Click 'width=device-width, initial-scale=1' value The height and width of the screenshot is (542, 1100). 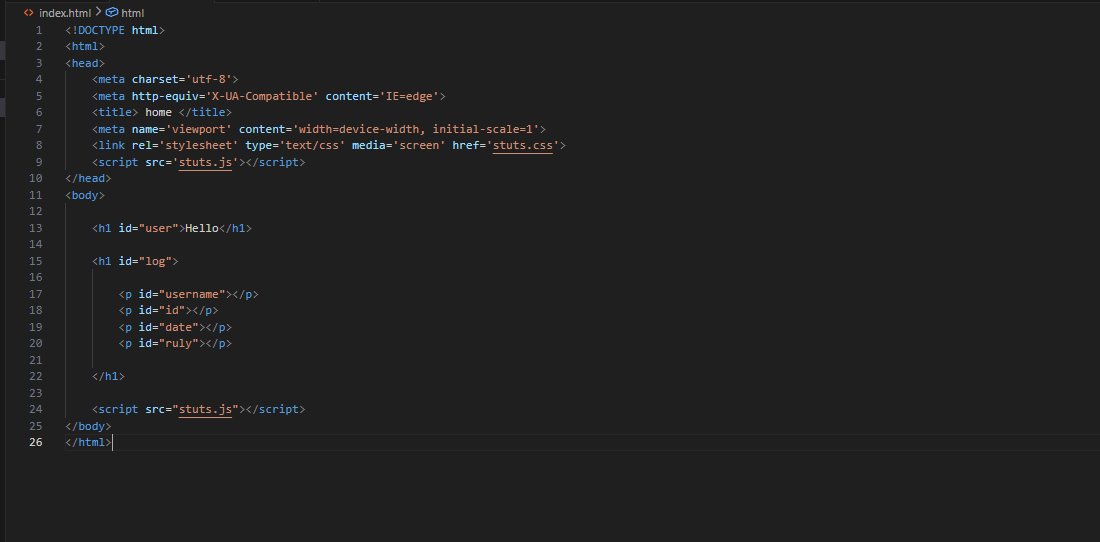click(416, 129)
